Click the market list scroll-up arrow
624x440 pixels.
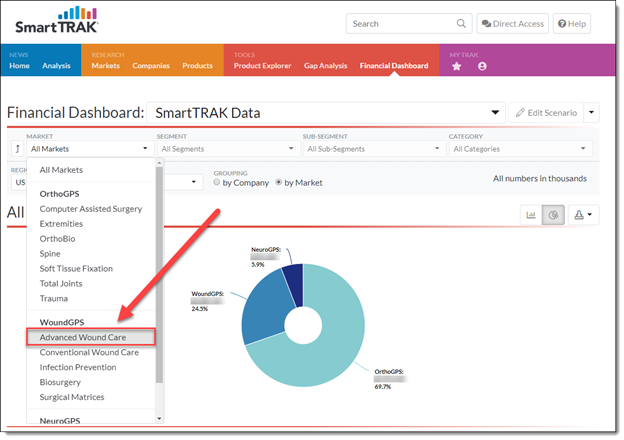tap(159, 163)
